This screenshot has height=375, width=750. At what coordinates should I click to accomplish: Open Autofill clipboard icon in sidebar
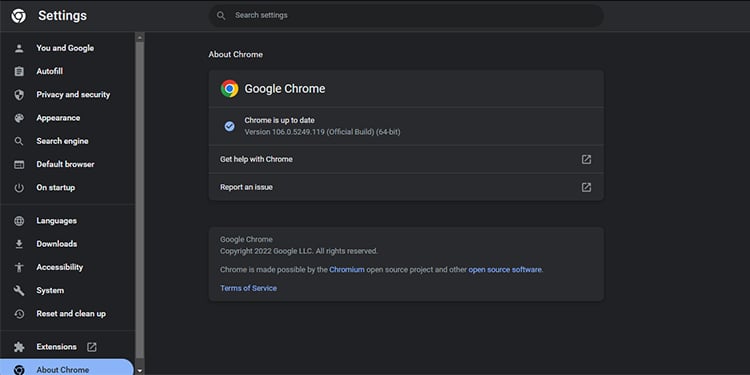(x=19, y=71)
